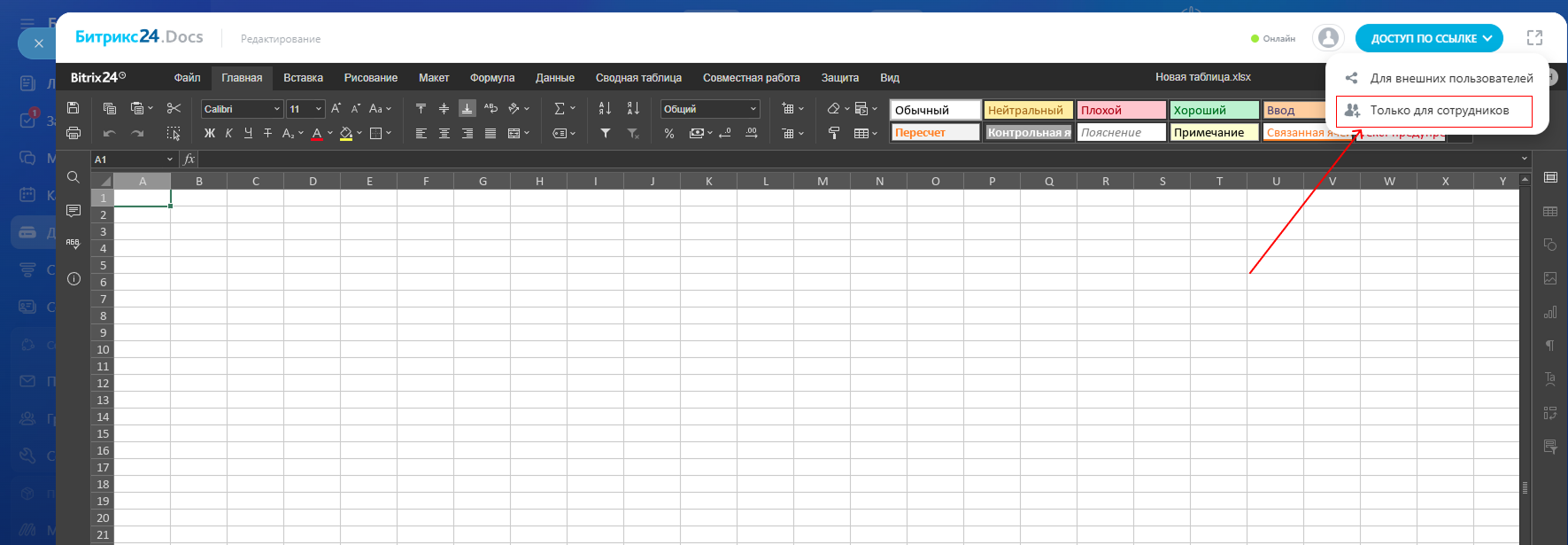Click the percent style icon
The height and width of the screenshot is (545, 1568).
pyautogui.click(x=669, y=133)
